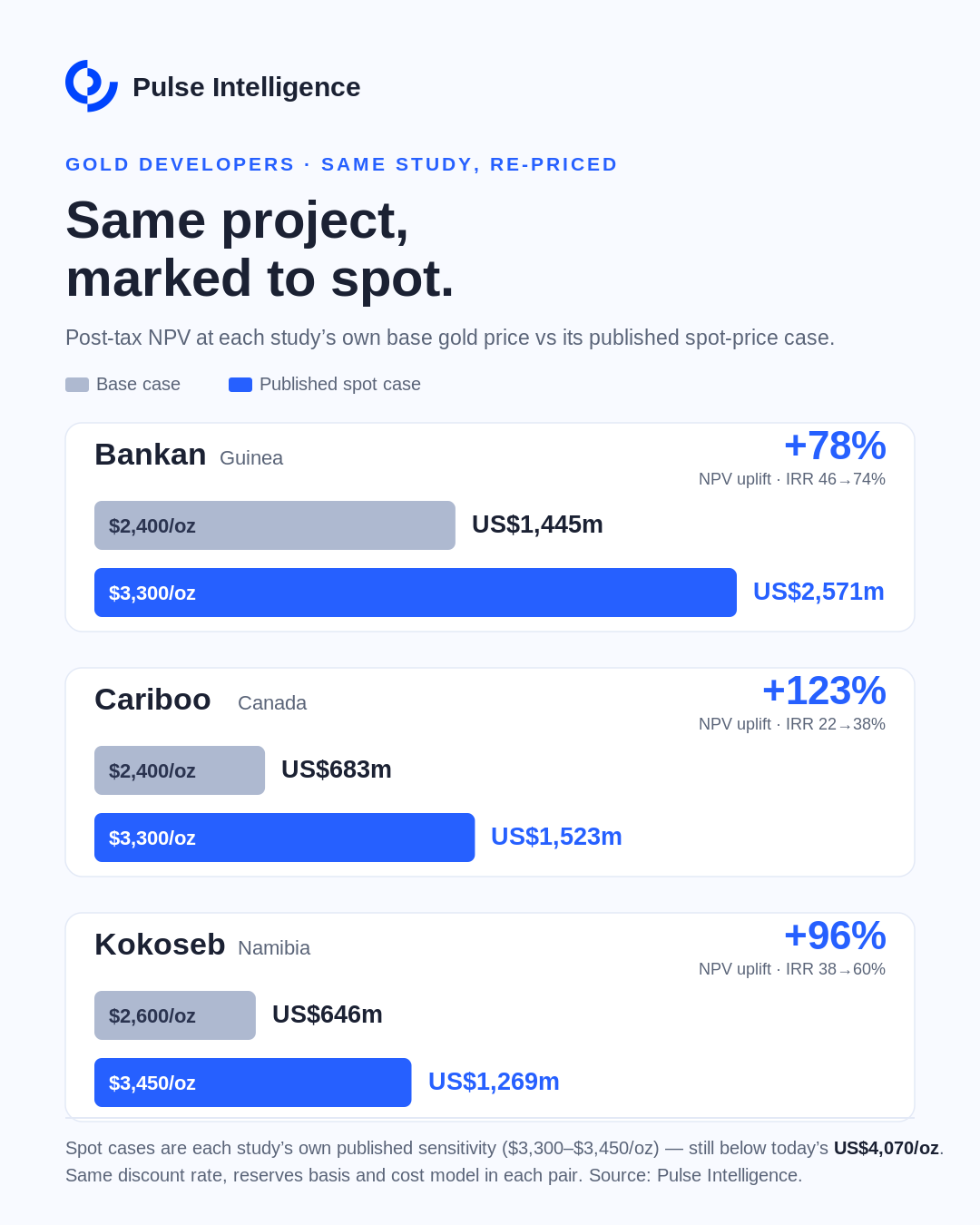Click the US$2,571m value label
Image resolution: width=980 pixels, height=1225 pixels.
tap(818, 592)
